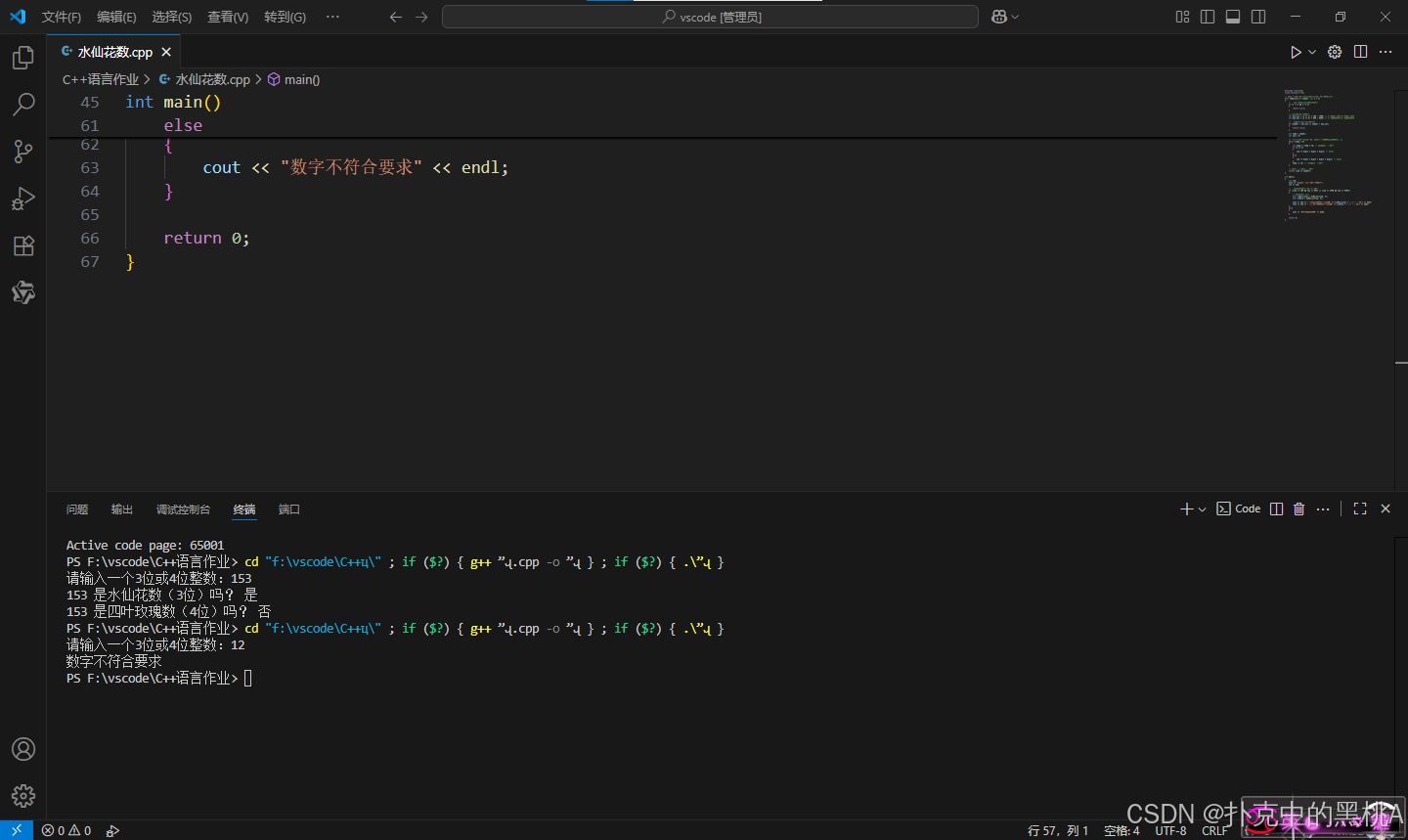Open the Customize Layout icon
Viewport: 1408px width, 840px height.
[1182, 17]
